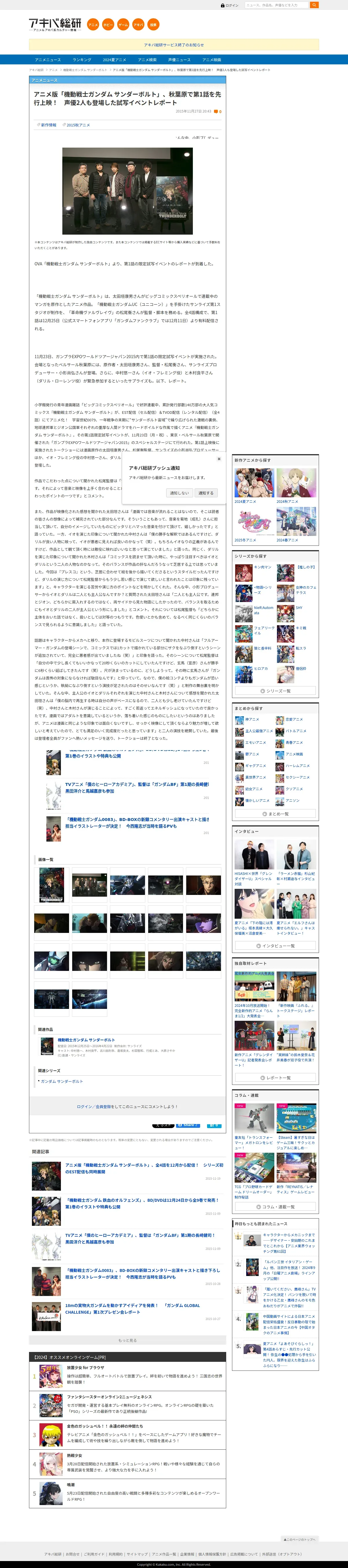The image size is (348, 1568).
Task: Click the ログイン／会員登録 comment link
Action: pos(94,1107)
